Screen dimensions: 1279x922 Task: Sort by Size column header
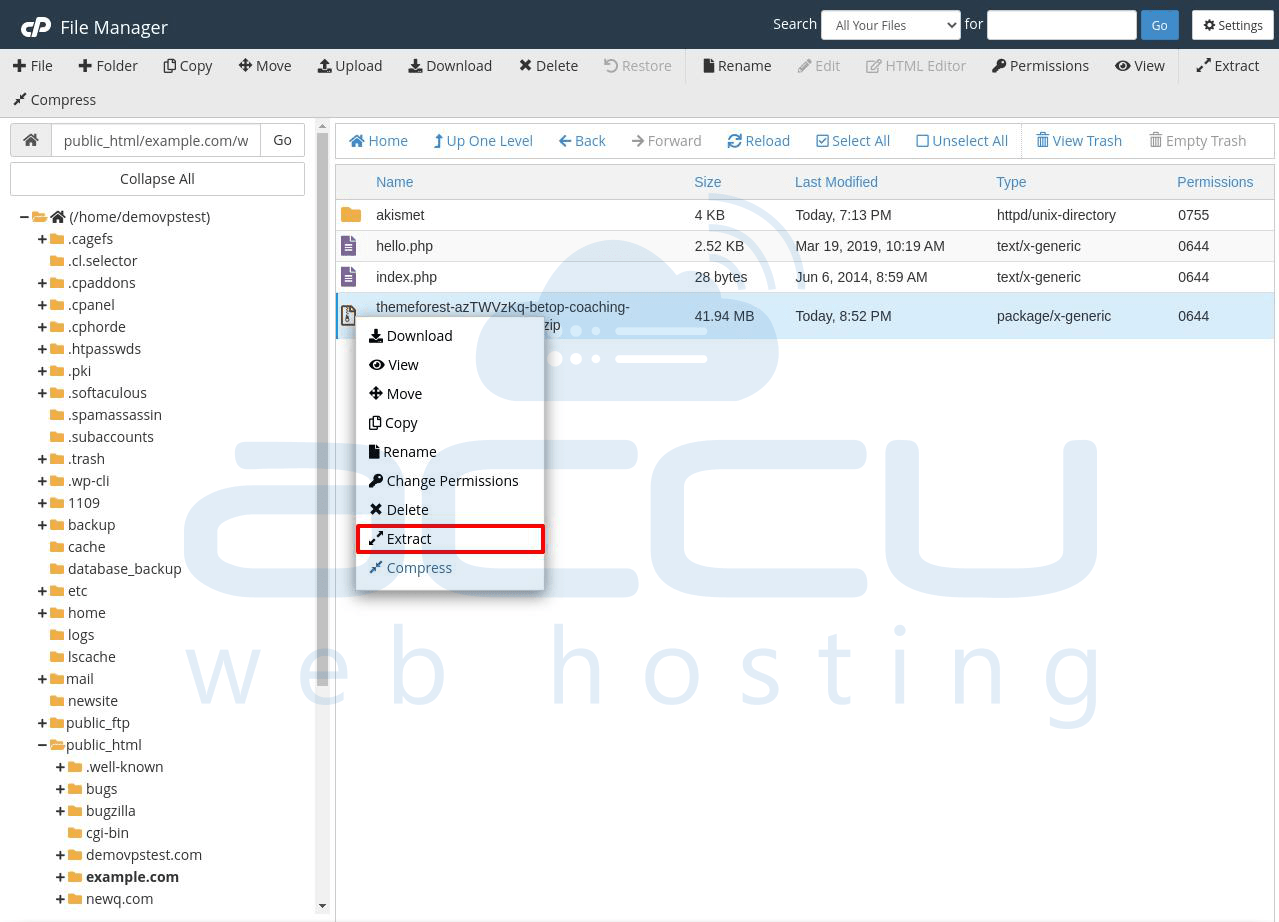[x=708, y=182]
